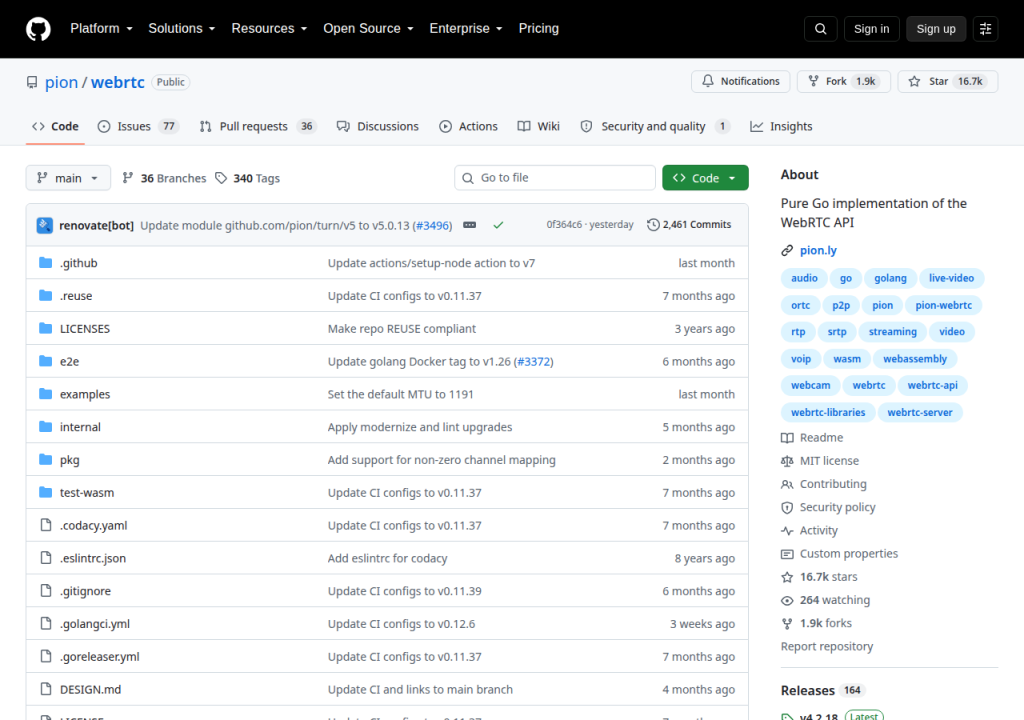Viewport: 1024px width, 720px height.
Task: Click the .gitignore file icon
Action: [x=46, y=591]
